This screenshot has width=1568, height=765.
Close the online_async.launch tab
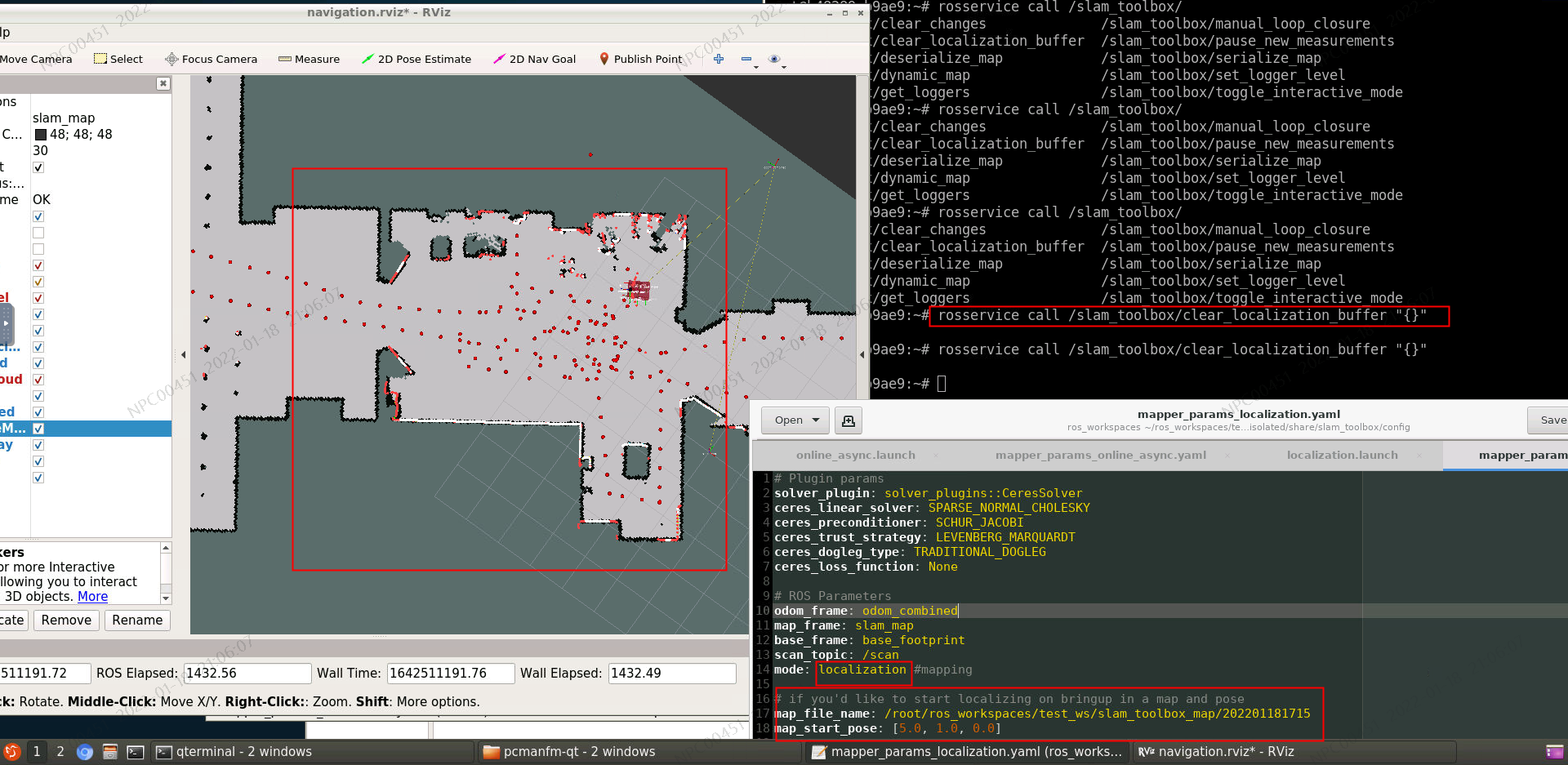[935, 456]
